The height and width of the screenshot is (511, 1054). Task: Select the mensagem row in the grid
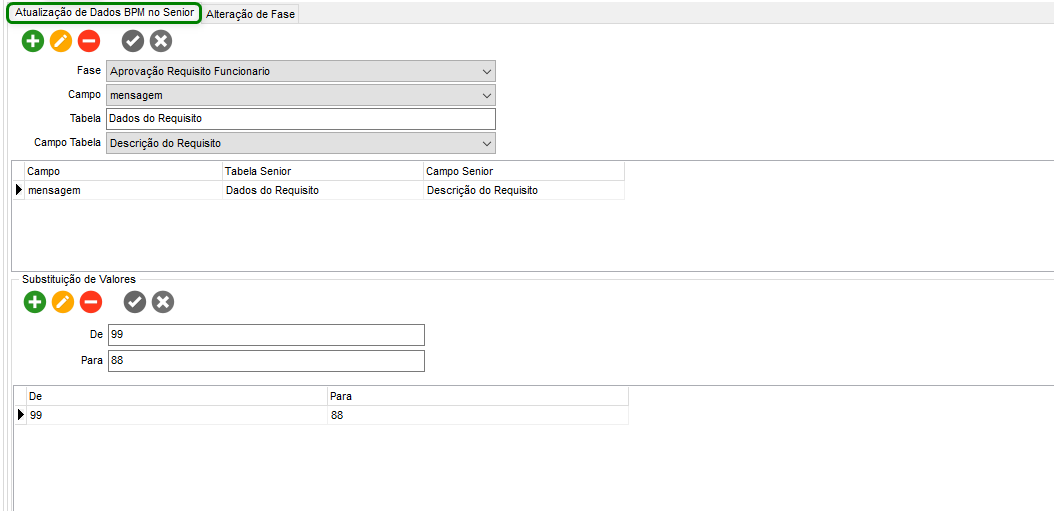point(120,190)
